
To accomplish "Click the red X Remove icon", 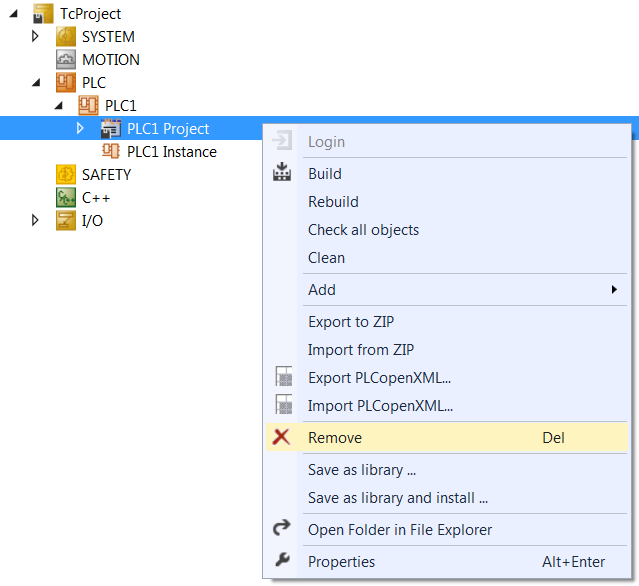I will click(281, 437).
